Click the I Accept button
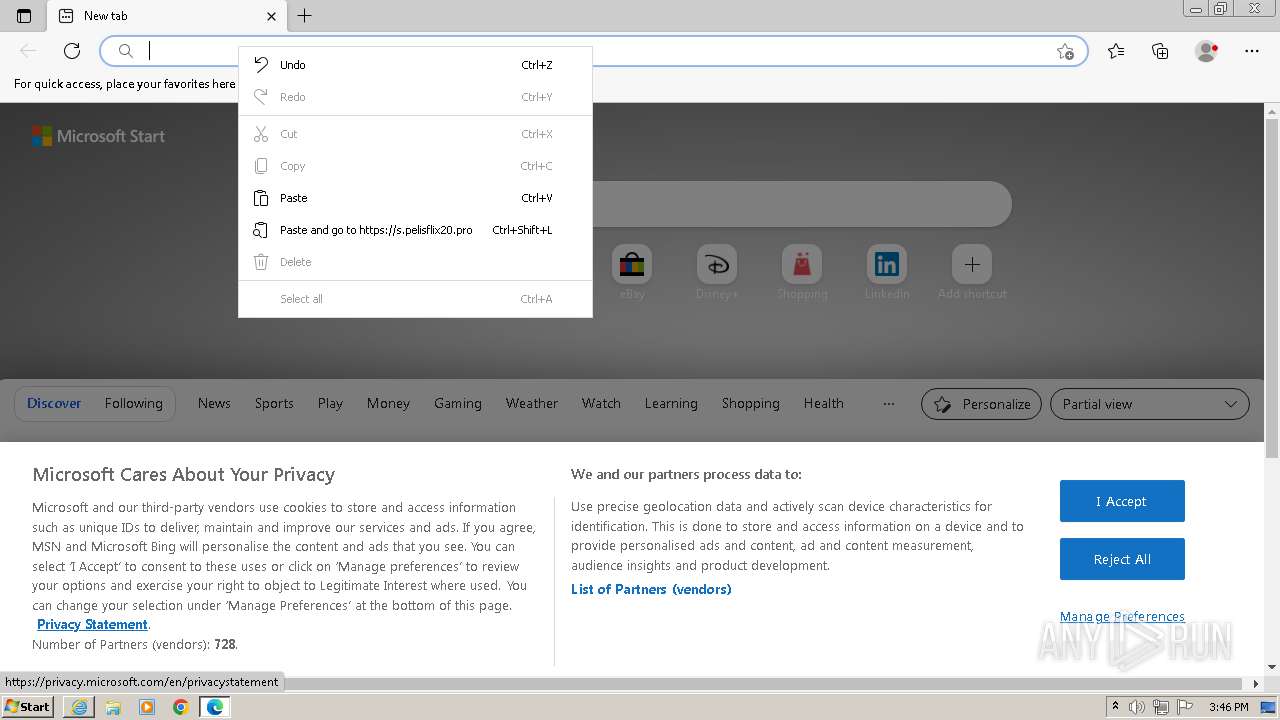This screenshot has width=1280, height=720. coord(1122,501)
